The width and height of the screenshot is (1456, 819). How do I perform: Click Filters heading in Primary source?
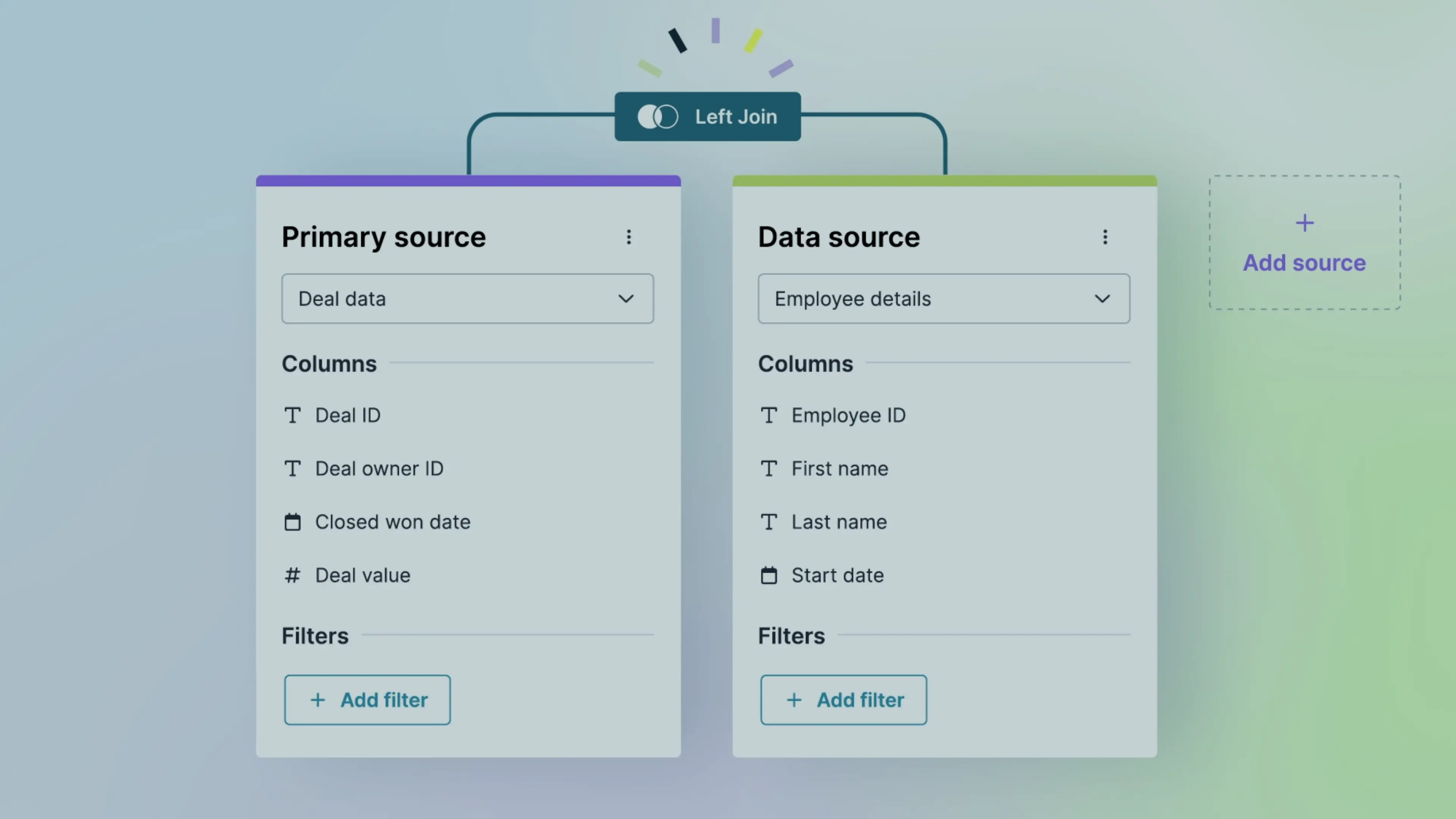(x=315, y=636)
